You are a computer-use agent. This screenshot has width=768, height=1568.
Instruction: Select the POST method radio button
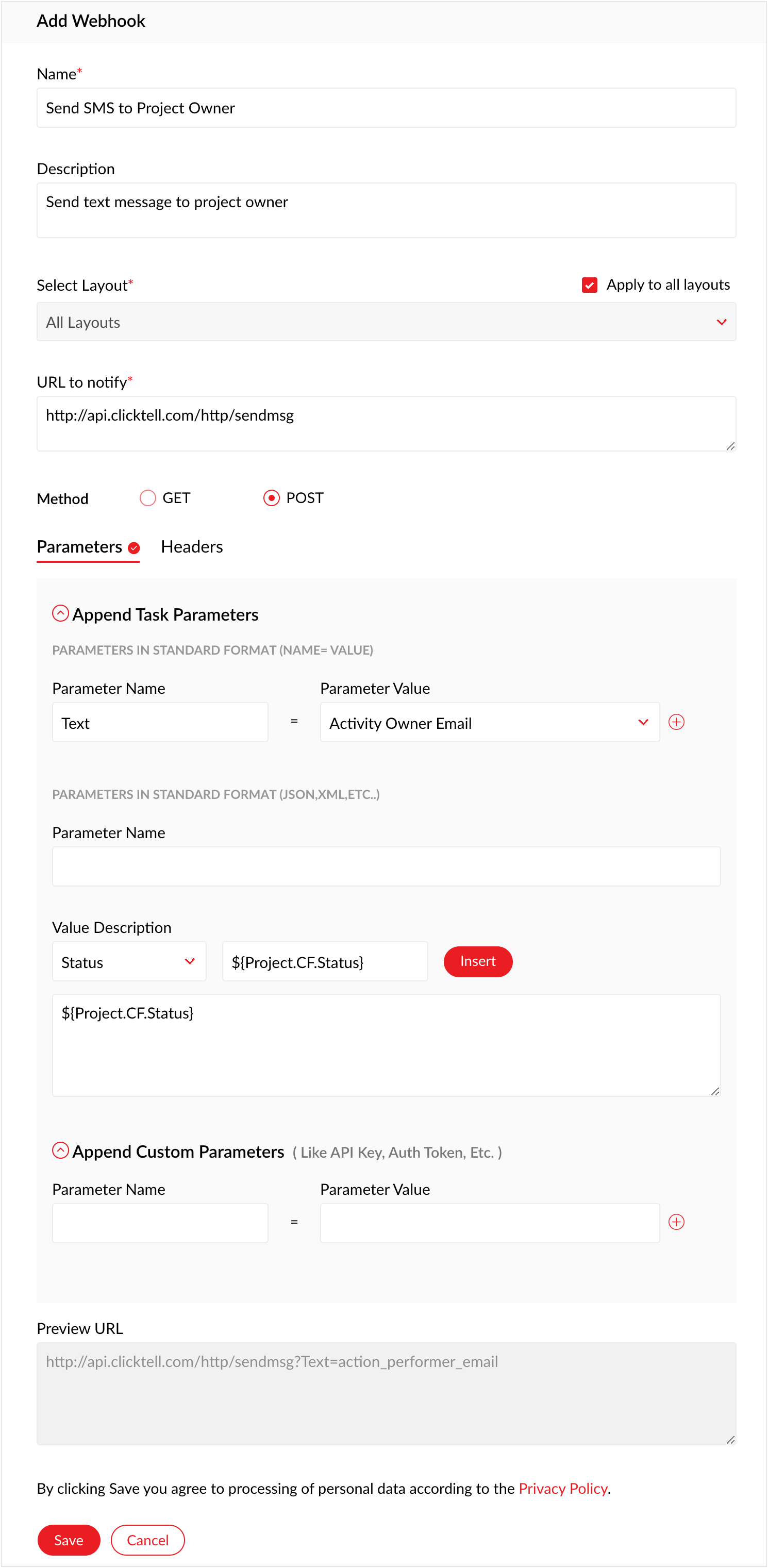click(x=272, y=498)
